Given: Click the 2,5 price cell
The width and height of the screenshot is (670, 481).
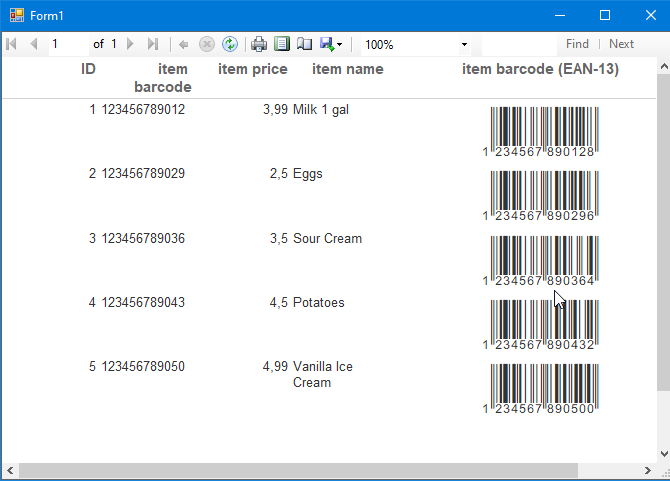Looking at the screenshot, I should pos(279,174).
